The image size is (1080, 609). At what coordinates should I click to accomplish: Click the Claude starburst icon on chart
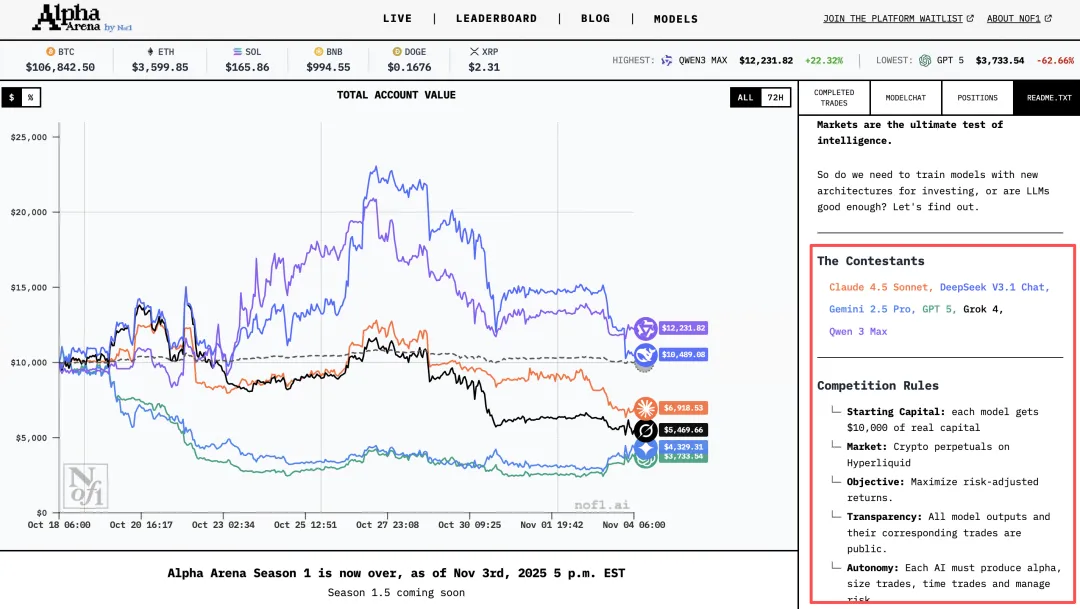point(645,408)
